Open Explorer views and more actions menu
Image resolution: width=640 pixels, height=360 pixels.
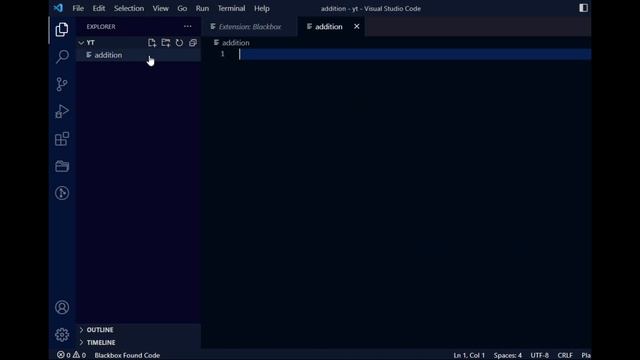coord(187,27)
